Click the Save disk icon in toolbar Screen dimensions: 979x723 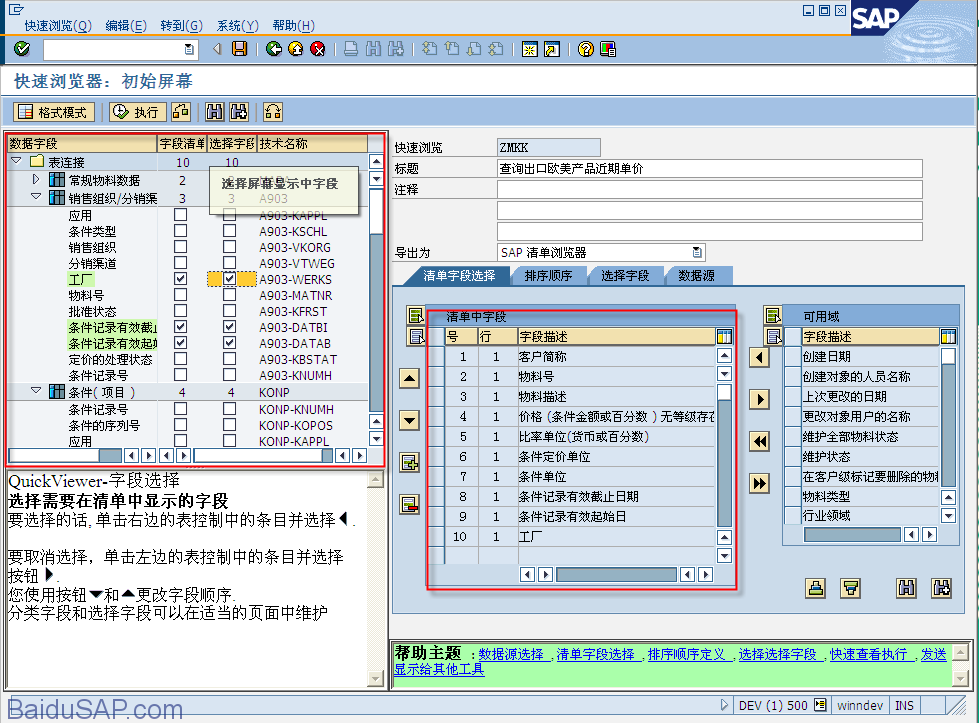(240, 49)
